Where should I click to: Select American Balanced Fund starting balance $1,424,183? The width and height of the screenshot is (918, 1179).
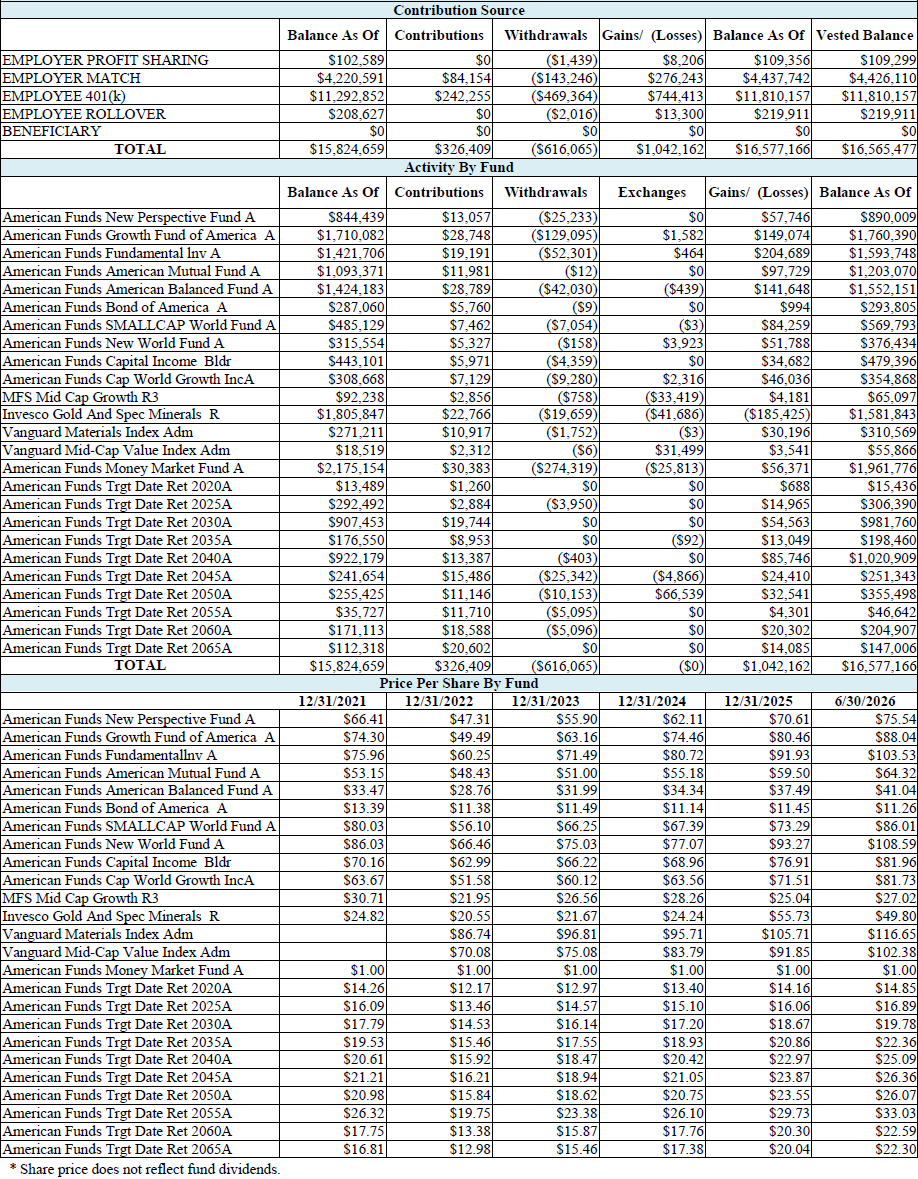pos(350,289)
